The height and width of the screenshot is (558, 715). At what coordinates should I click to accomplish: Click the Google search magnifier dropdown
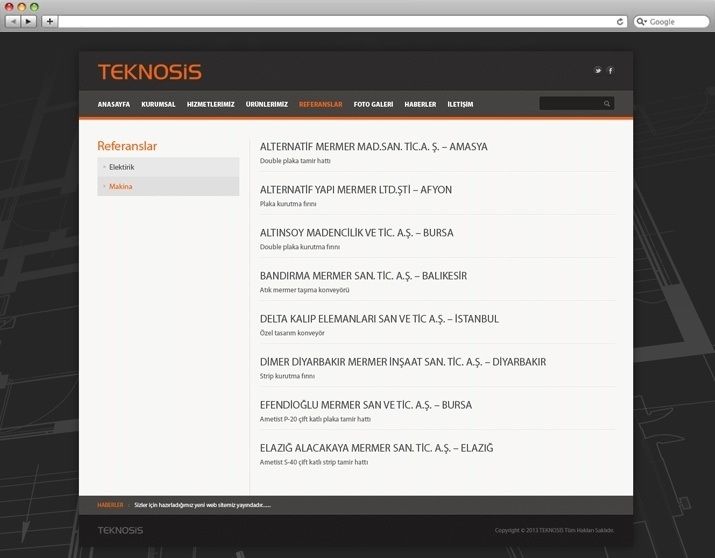[642, 21]
